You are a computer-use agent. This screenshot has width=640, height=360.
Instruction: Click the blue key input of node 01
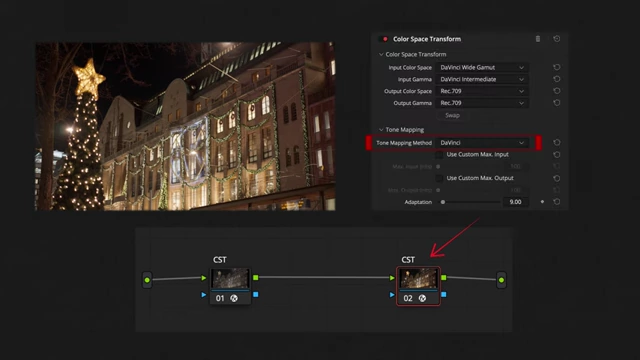tap(204, 294)
